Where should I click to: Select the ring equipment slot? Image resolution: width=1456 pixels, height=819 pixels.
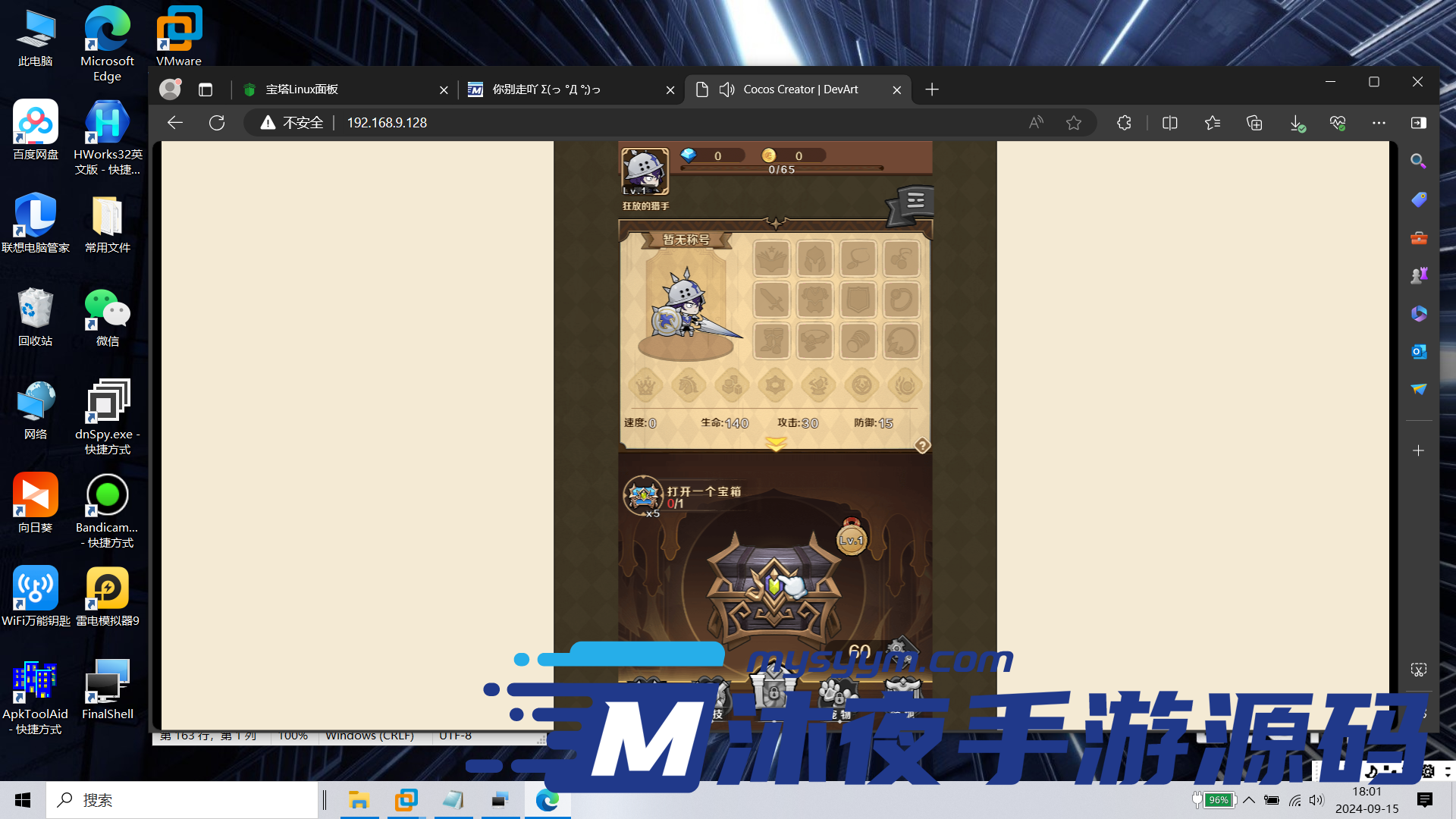tap(901, 300)
